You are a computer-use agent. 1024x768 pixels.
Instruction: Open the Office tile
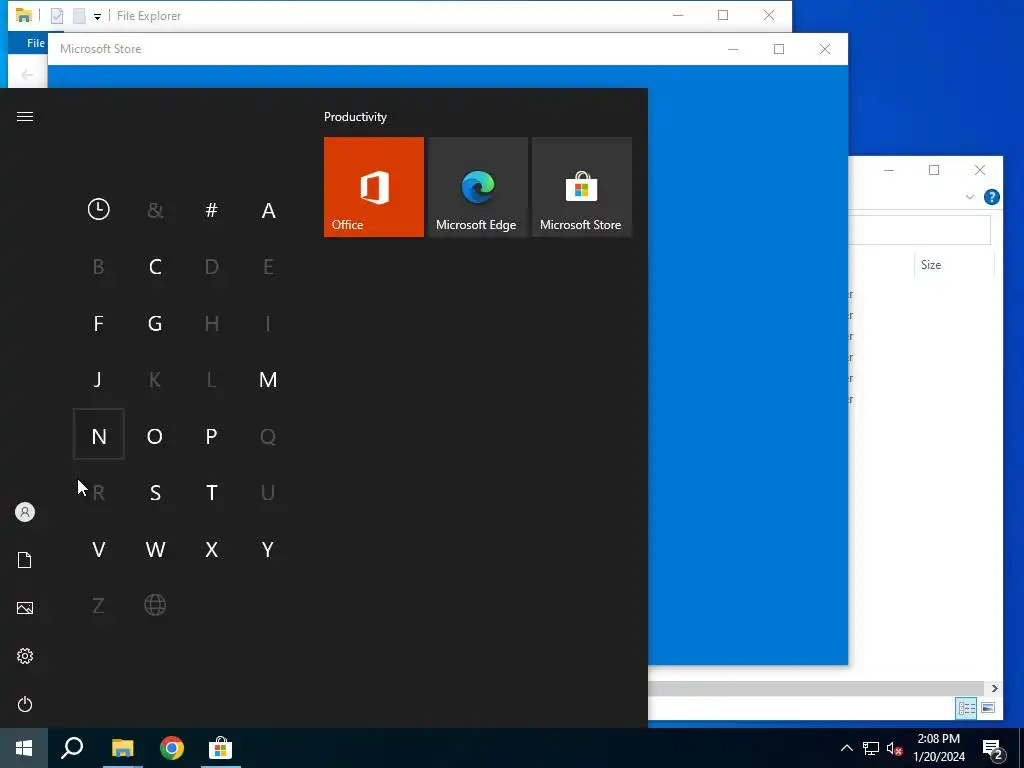[374, 187]
